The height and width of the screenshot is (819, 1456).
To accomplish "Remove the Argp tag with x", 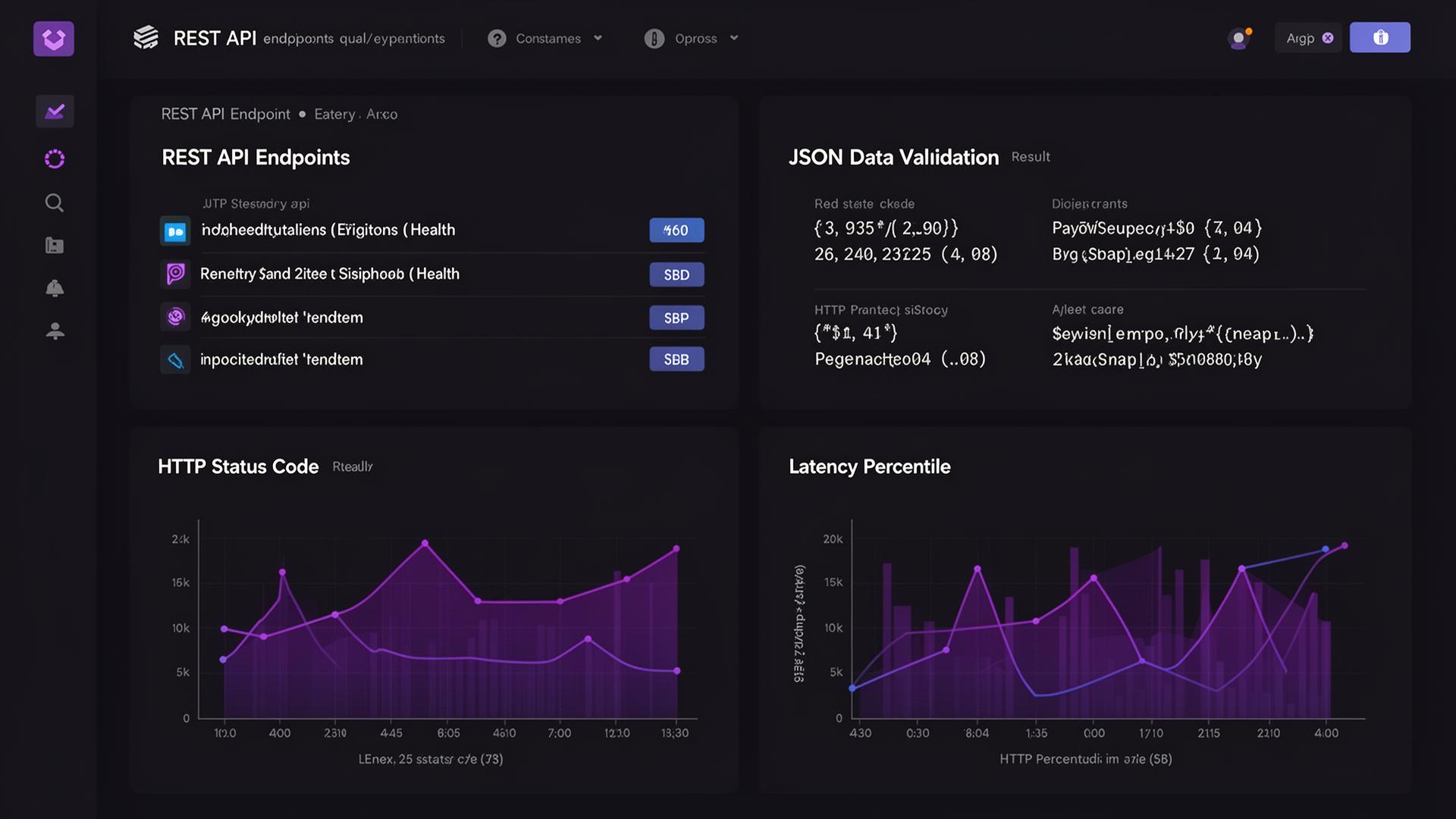I will (1328, 38).
